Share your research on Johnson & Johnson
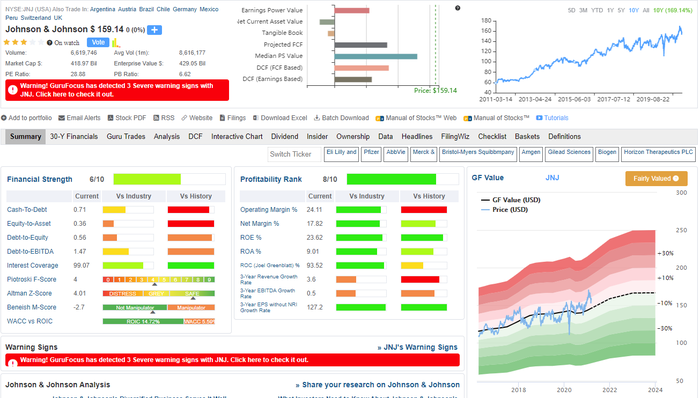 click(378, 385)
